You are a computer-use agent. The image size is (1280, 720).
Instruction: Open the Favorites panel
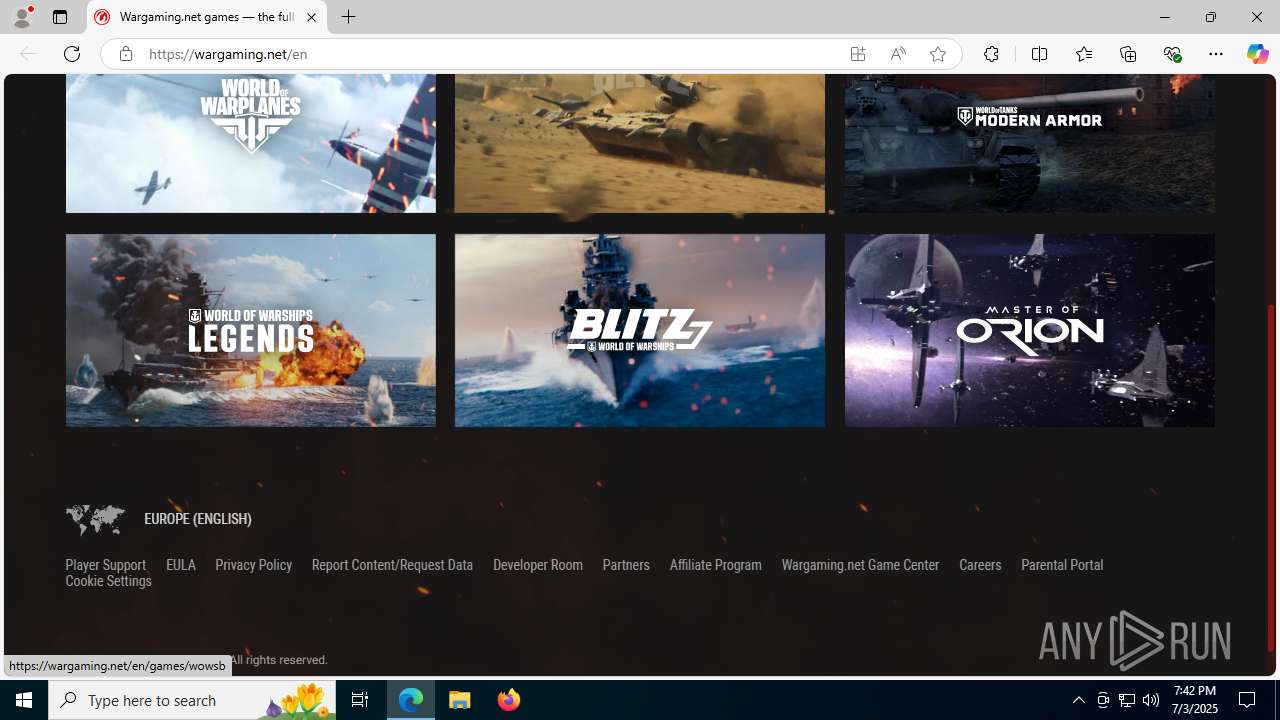click(1083, 54)
